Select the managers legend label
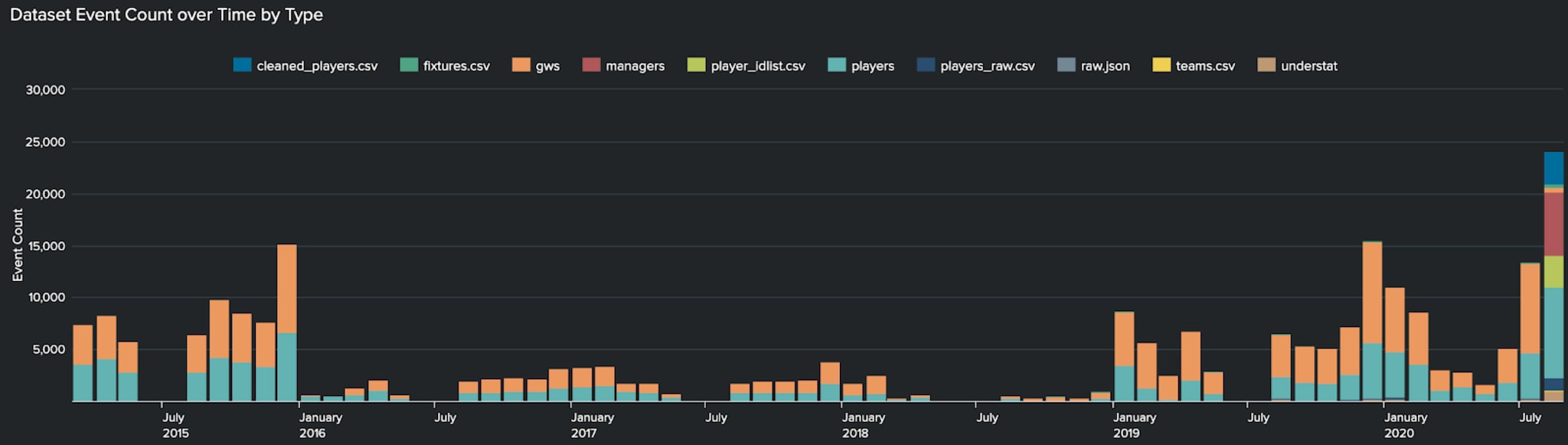Screen dimensions: 1568x445 [x=635, y=67]
